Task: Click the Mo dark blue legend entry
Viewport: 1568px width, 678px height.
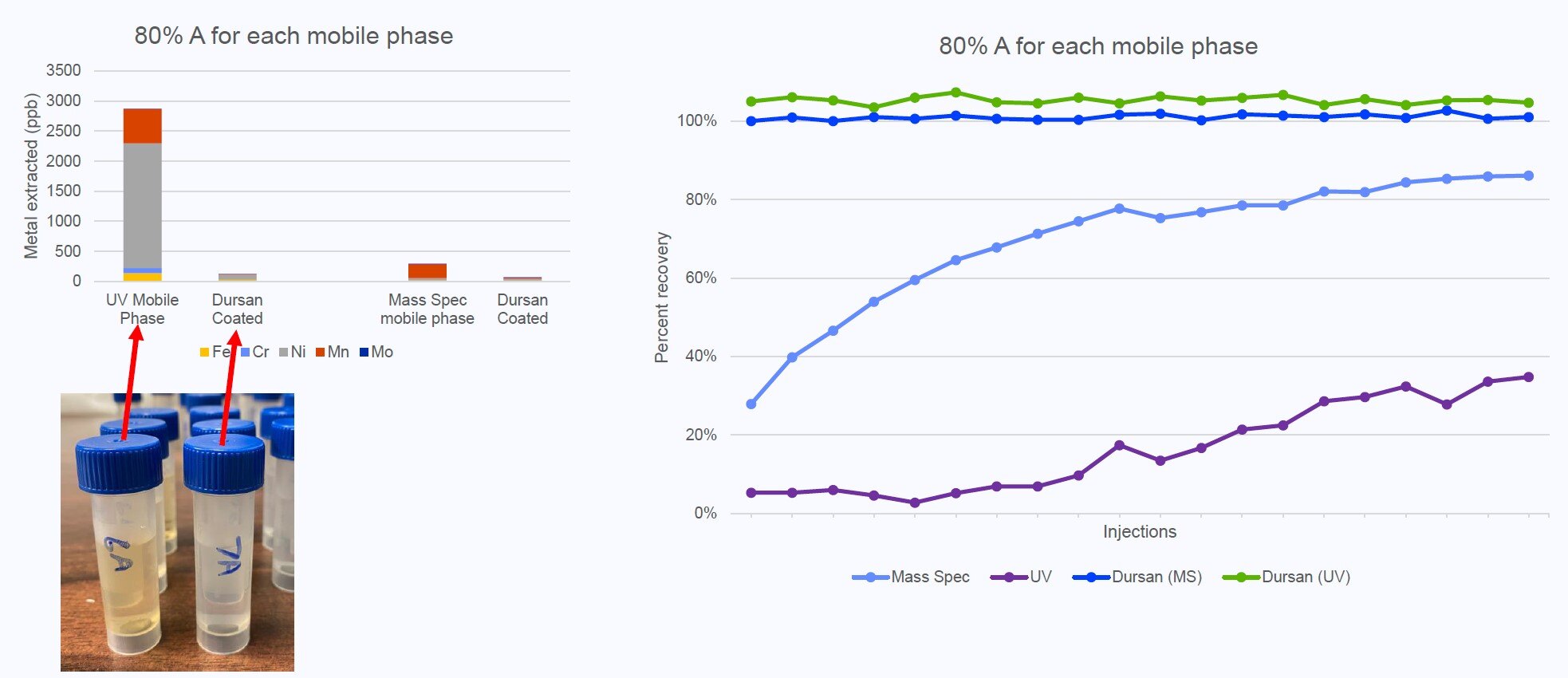Action: point(376,352)
